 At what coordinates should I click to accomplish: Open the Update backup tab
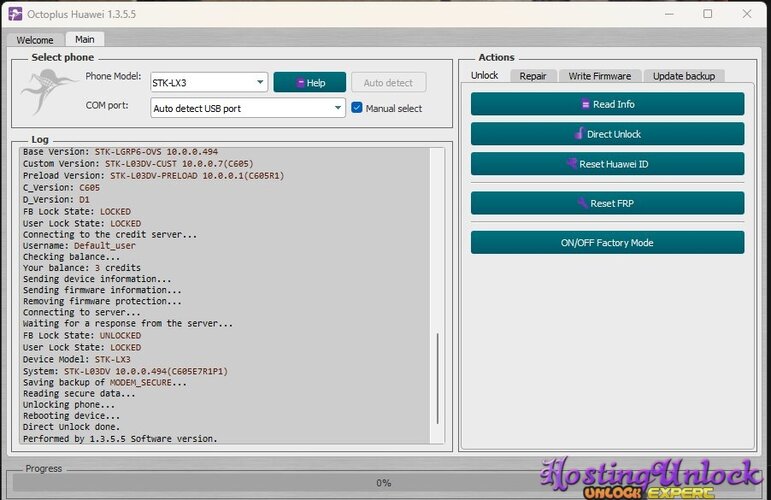pos(683,76)
